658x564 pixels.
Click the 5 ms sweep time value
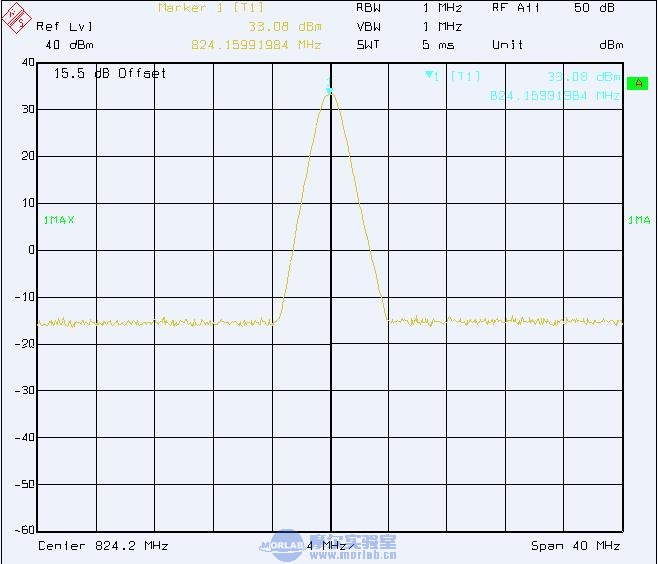(x=438, y=44)
